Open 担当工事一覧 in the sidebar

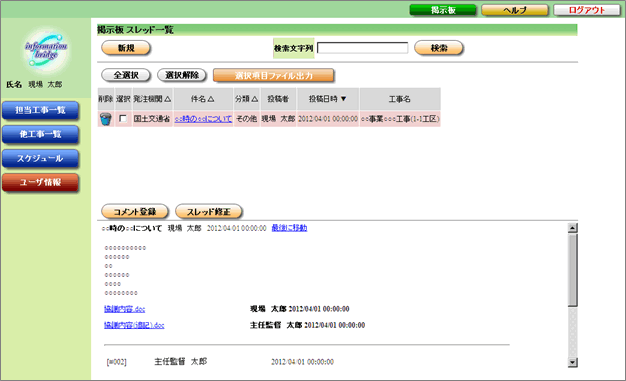pos(40,110)
